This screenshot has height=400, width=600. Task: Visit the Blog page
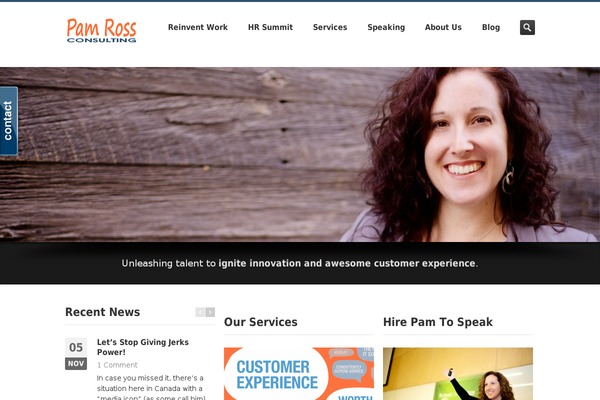(x=491, y=28)
